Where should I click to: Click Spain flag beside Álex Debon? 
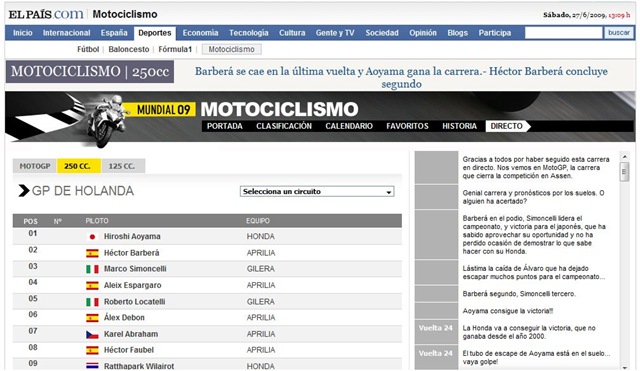point(92,318)
